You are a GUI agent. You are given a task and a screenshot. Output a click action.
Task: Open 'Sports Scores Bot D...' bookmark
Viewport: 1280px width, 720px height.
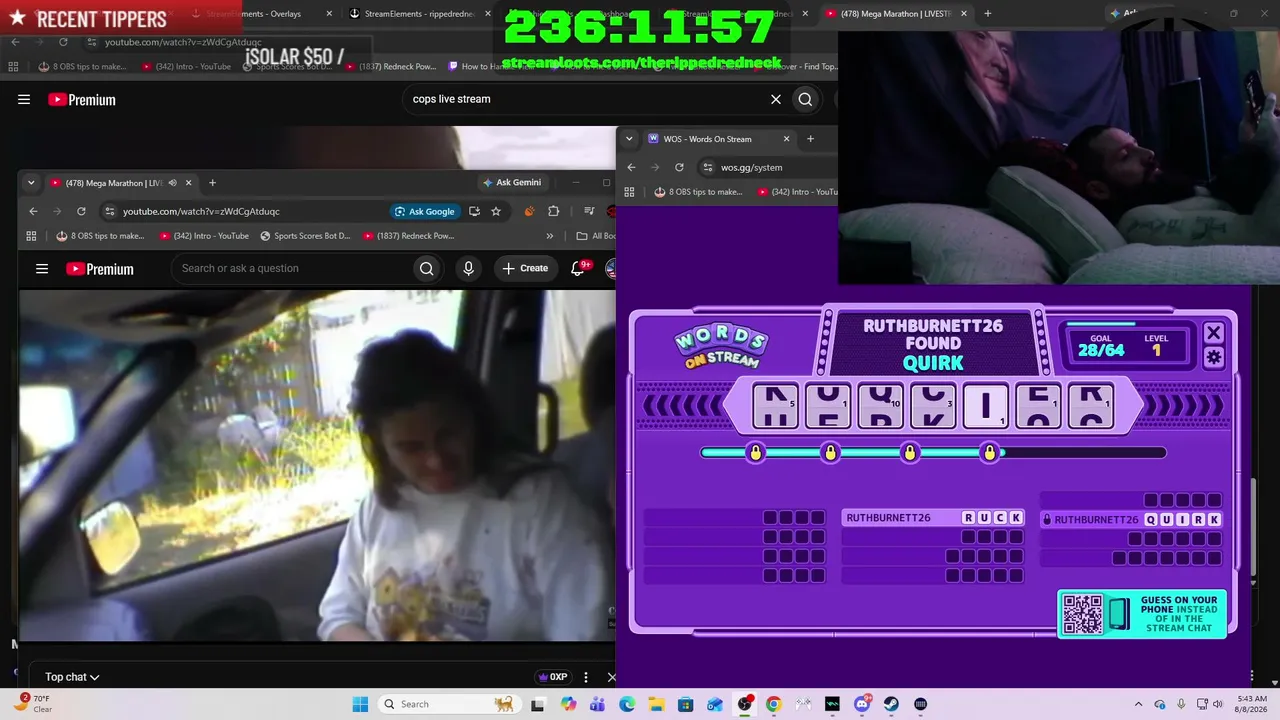click(x=305, y=236)
